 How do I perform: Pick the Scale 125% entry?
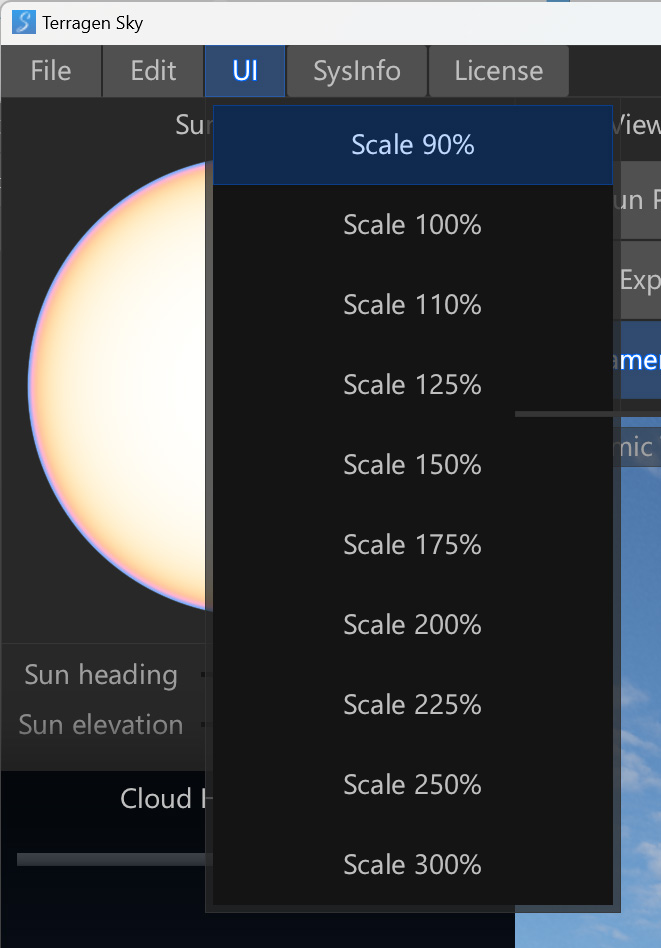coord(412,385)
